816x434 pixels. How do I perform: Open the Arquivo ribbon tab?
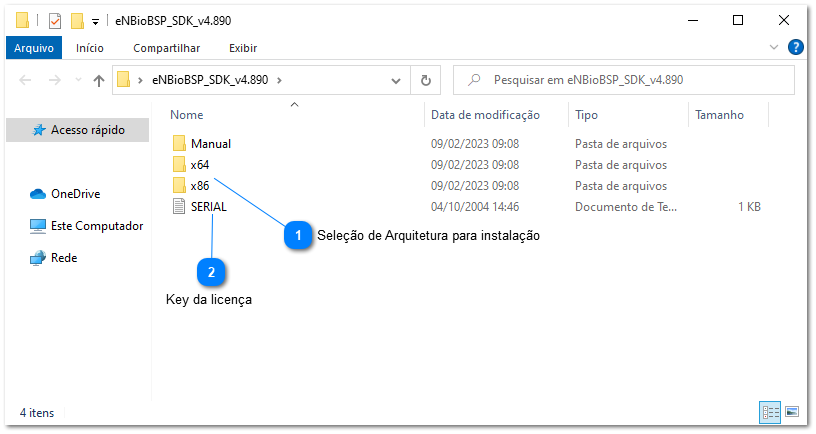(x=34, y=48)
